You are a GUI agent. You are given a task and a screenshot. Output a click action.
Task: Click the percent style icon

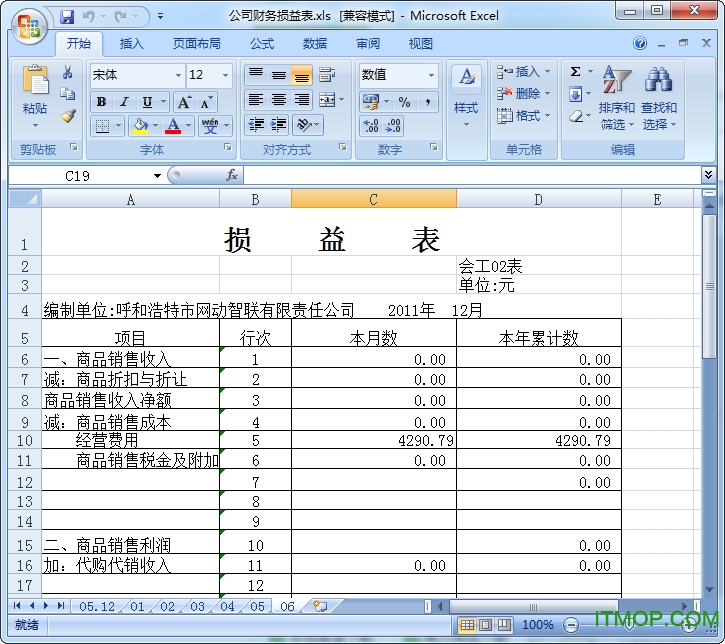tap(404, 102)
